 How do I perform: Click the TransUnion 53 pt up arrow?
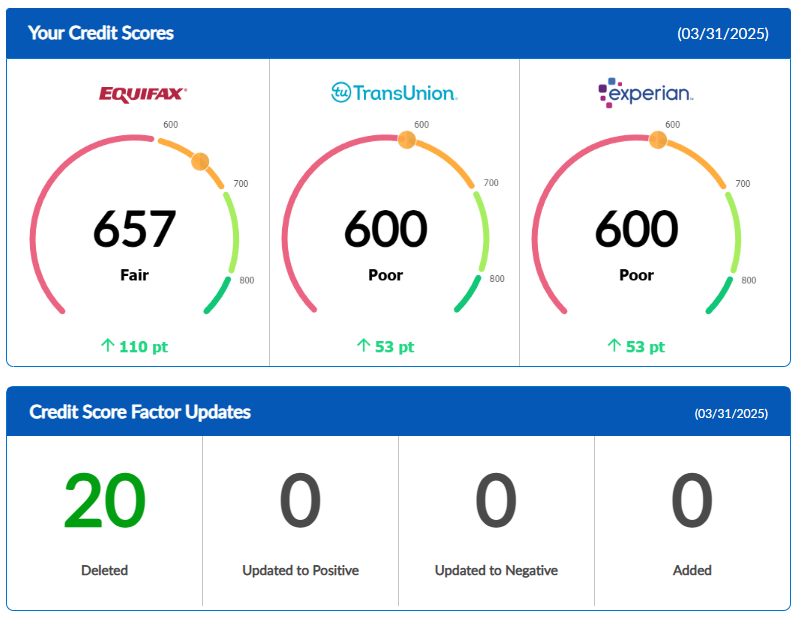point(363,345)
